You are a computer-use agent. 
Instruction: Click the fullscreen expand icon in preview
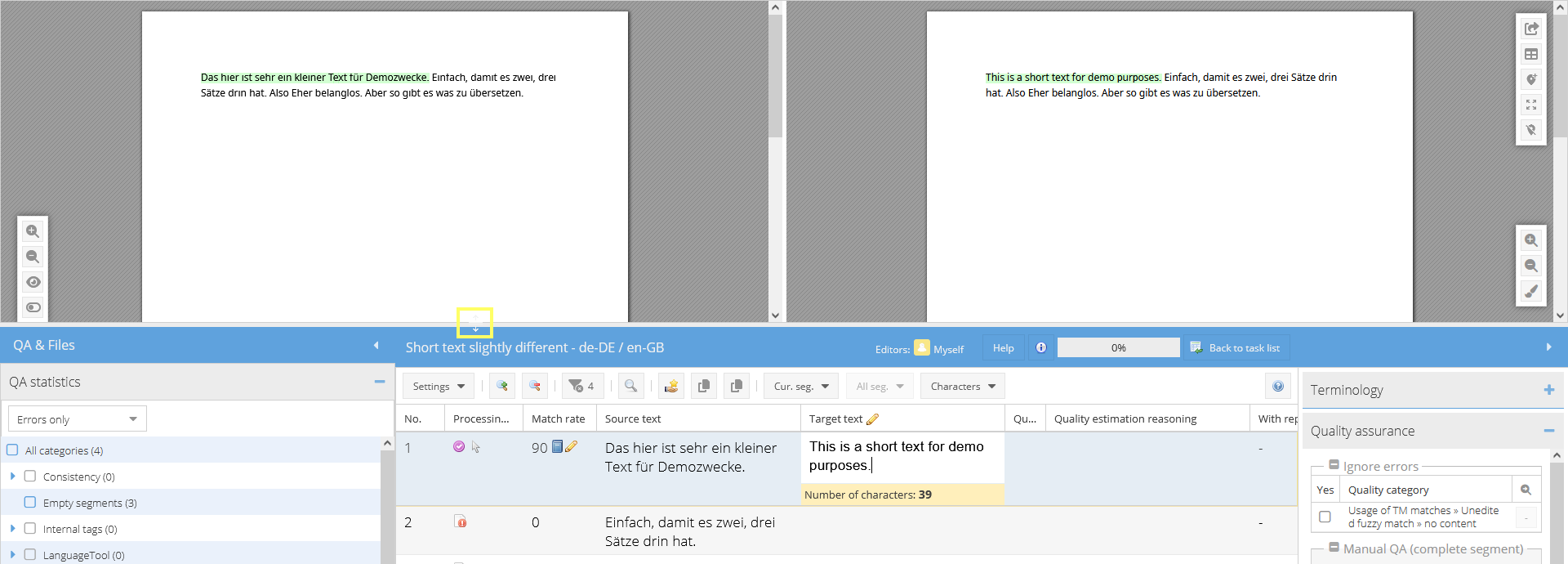1531,105
